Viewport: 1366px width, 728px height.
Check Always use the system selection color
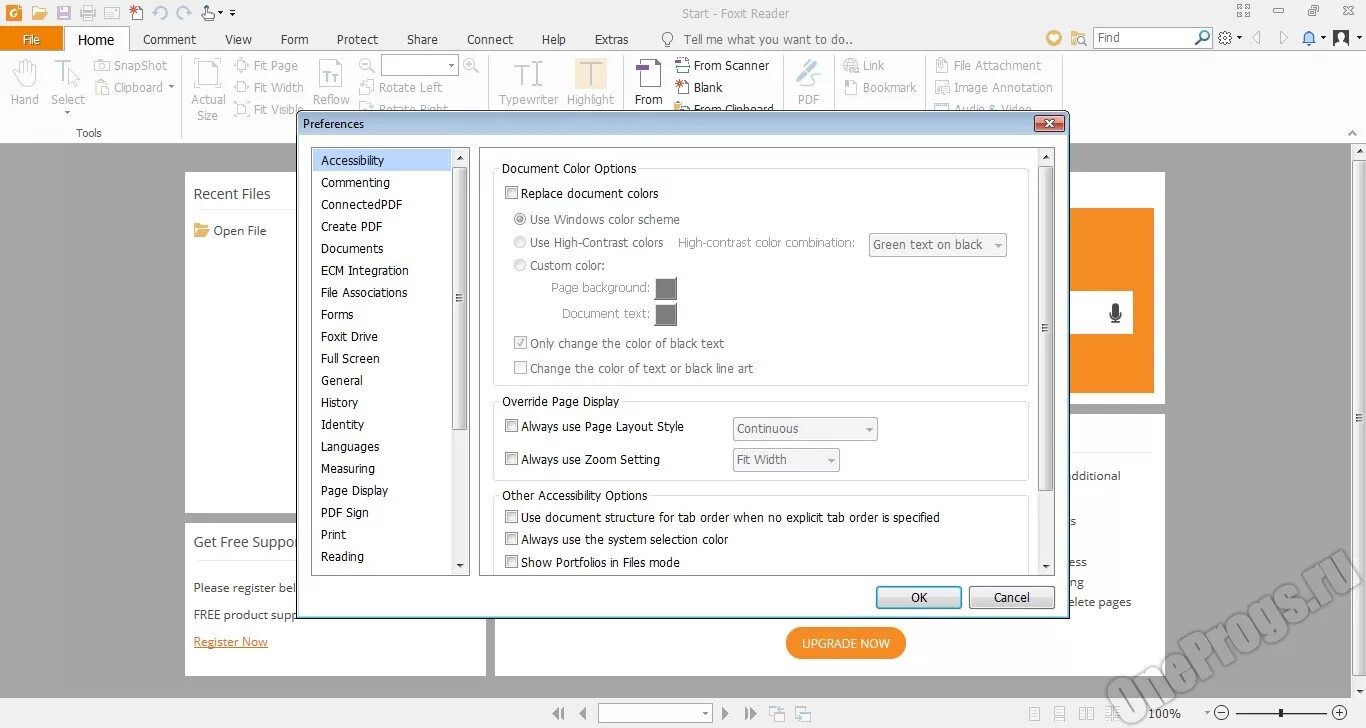[x=511, y=539]
